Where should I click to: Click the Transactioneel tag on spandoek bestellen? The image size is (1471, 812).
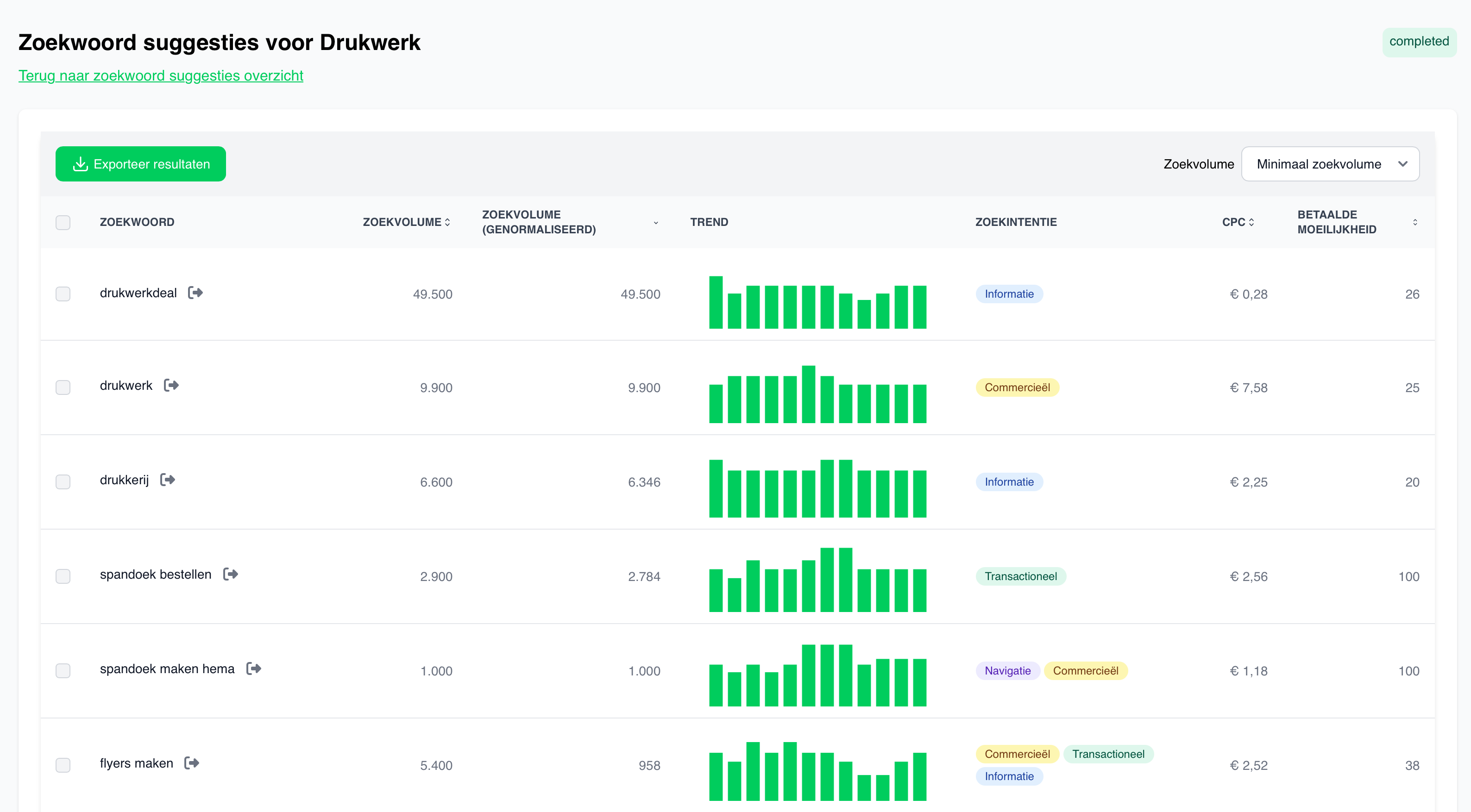1020,576
